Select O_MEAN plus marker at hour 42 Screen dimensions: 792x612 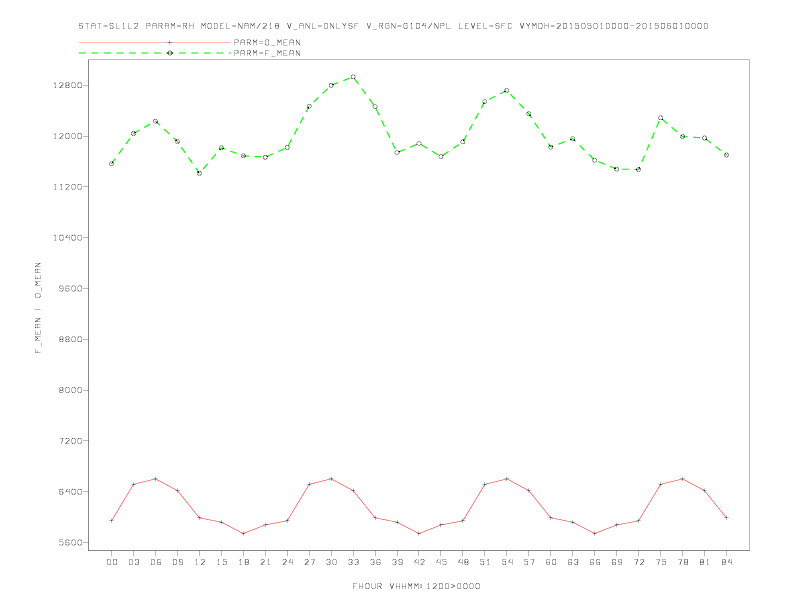[x=419, y=534]
